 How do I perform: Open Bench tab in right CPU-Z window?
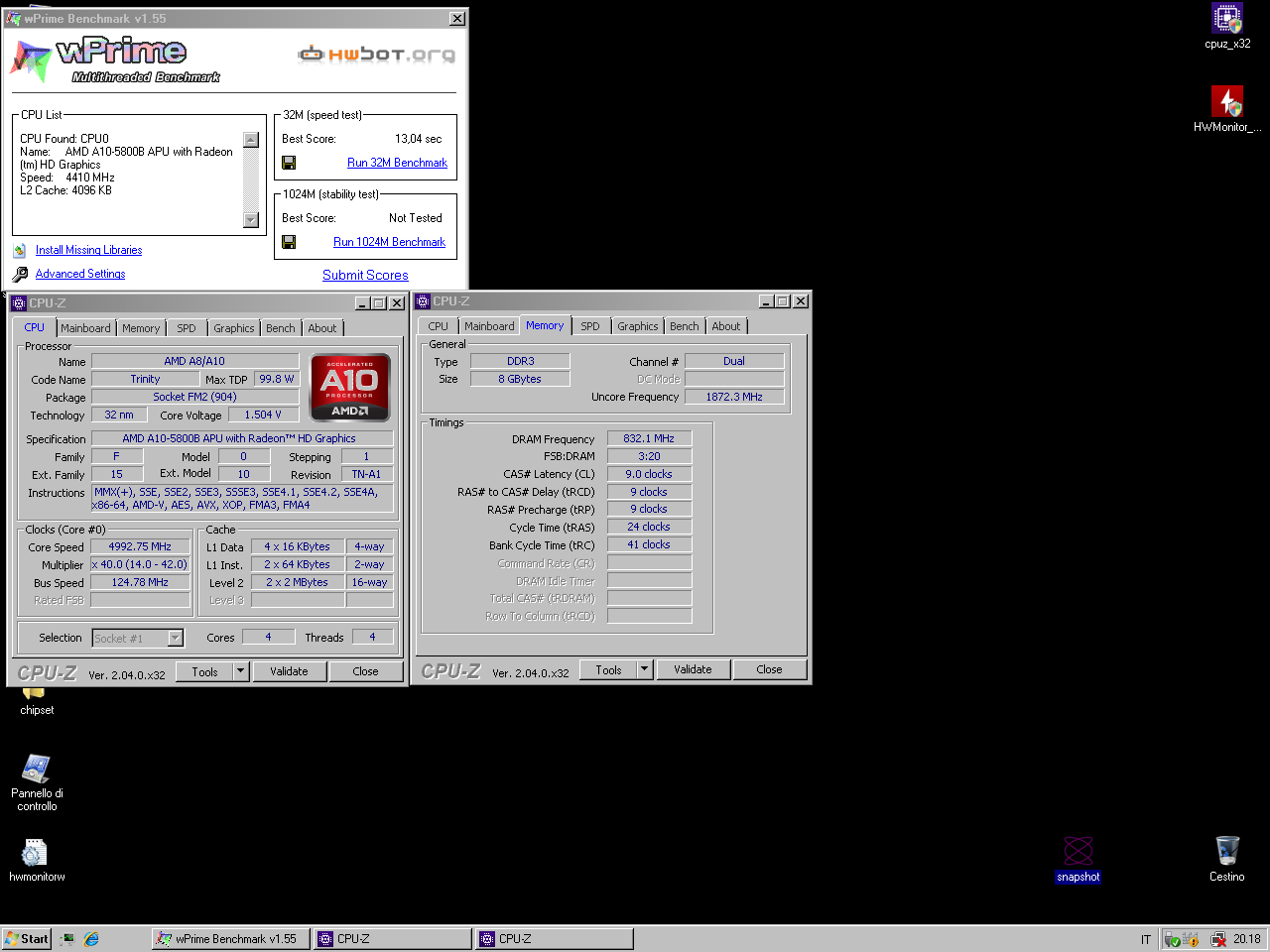685,326
